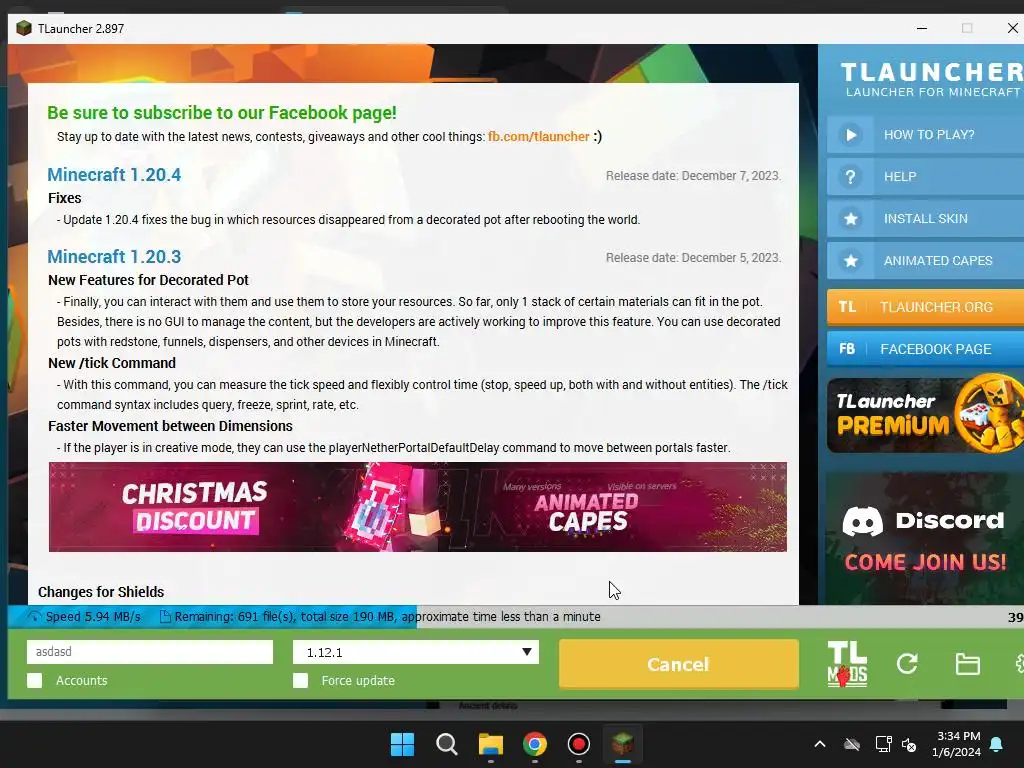Screen dimensions: 1024x768
Task: Click the TLauncher app icon in title bar
Action: (x=24, y=28)
